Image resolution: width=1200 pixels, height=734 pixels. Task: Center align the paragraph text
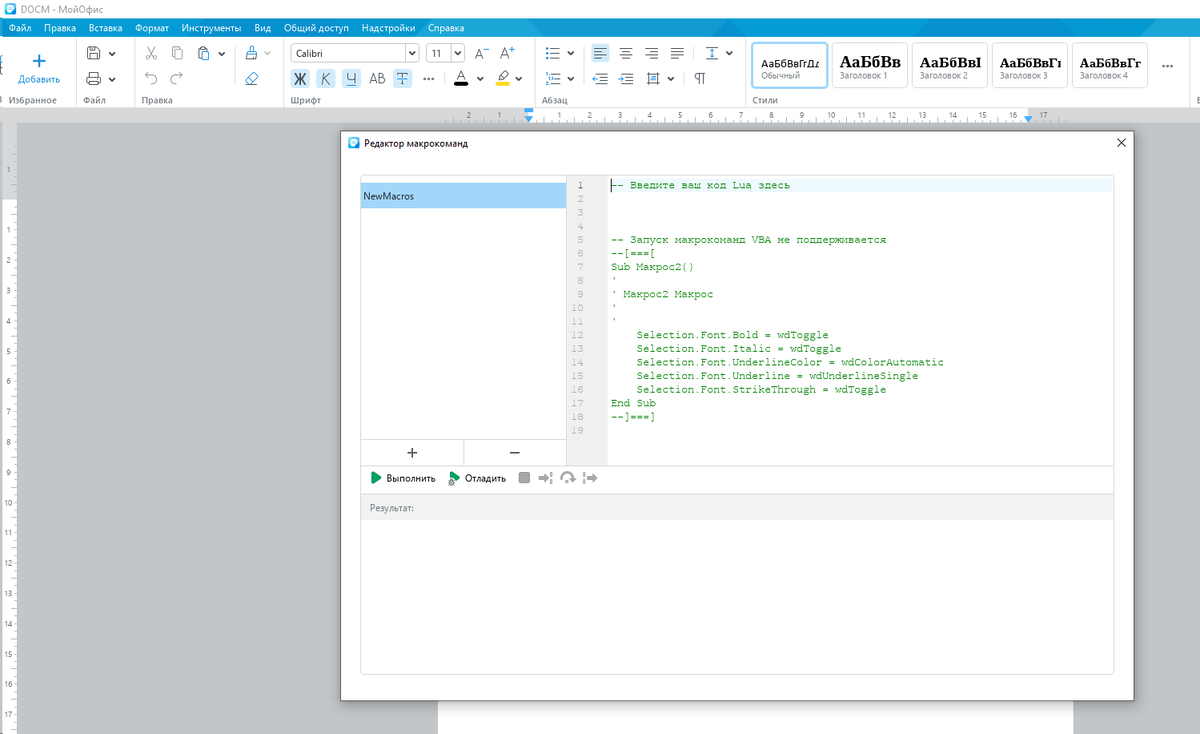point(626,53)
